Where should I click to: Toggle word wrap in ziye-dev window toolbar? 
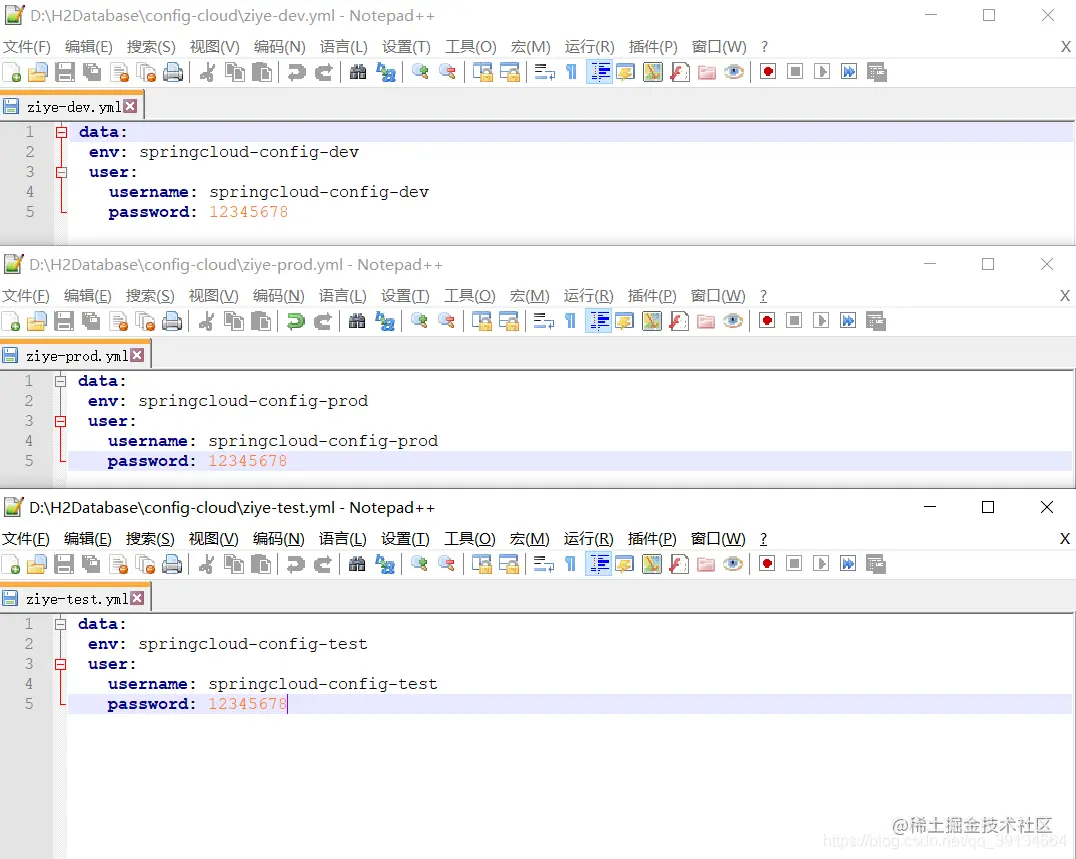tap(544, 72)
